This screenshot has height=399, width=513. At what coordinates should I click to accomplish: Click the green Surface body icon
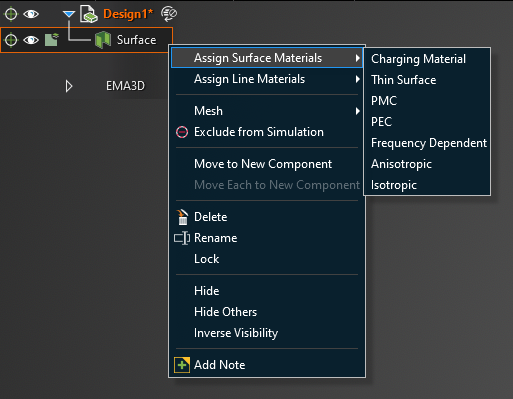[x=103, y=40]
